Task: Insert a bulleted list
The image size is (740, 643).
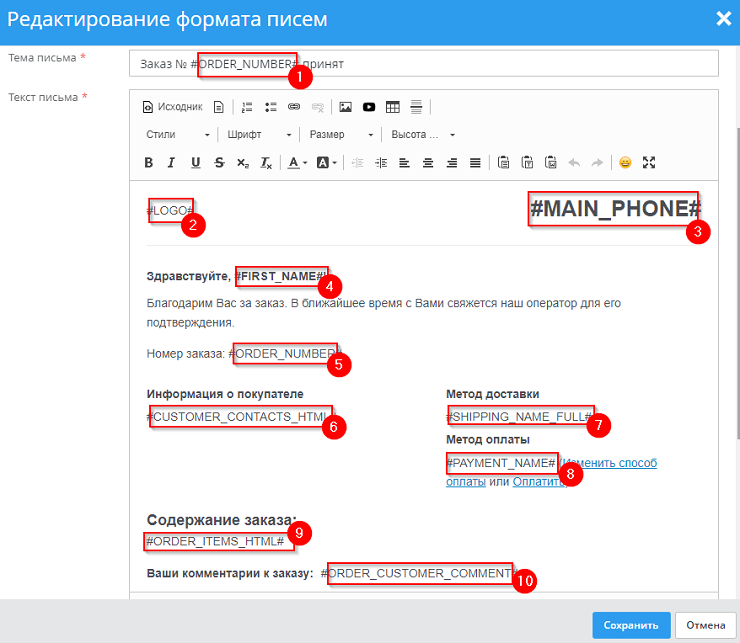Action: (x=270, y=106)
